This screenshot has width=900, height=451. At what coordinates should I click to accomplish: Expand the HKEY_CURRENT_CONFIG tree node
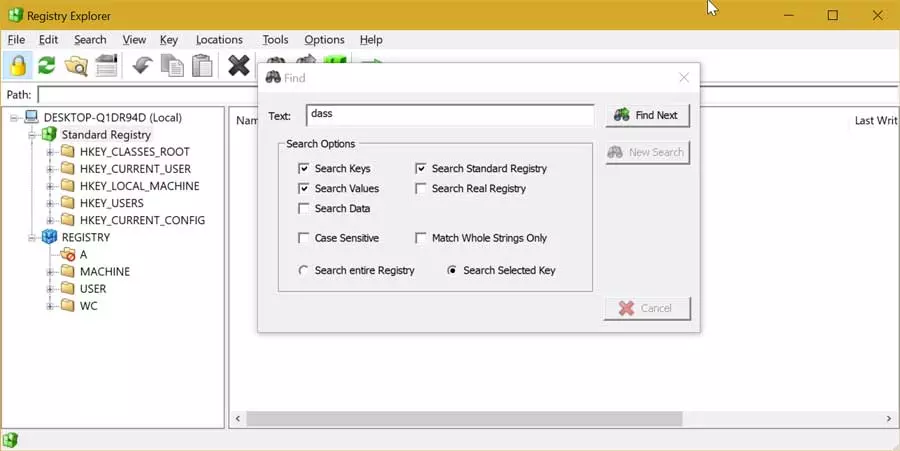pos(50,220)
